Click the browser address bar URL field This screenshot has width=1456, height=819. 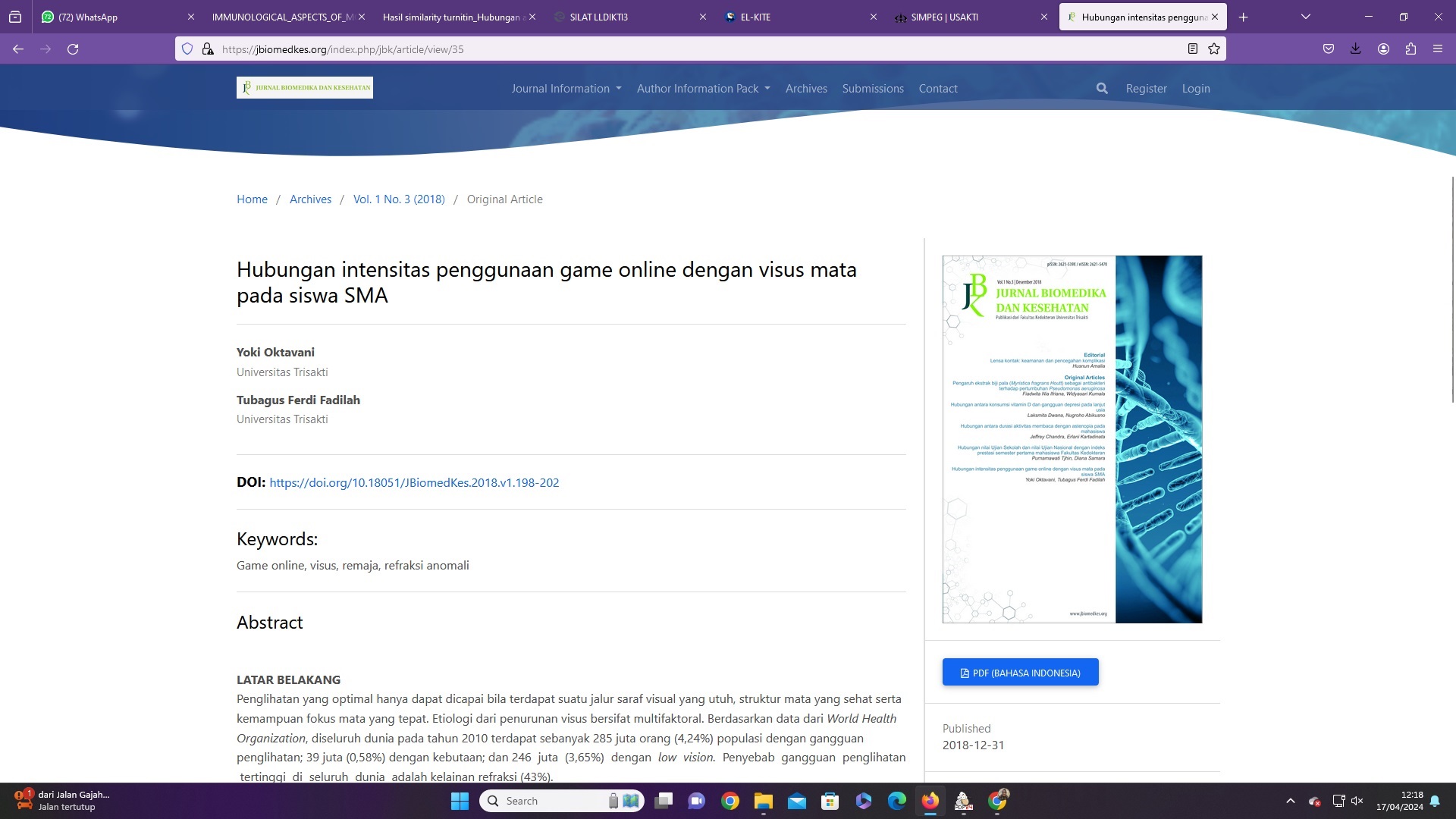682,49
